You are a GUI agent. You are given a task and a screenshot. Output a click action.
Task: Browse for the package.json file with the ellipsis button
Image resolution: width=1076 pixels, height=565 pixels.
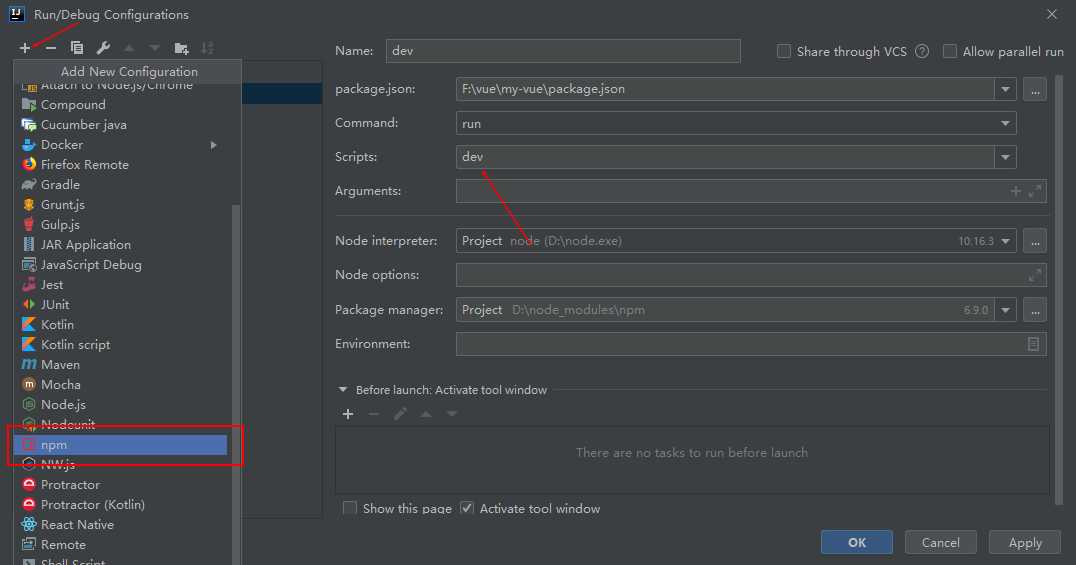(1035, 89)
